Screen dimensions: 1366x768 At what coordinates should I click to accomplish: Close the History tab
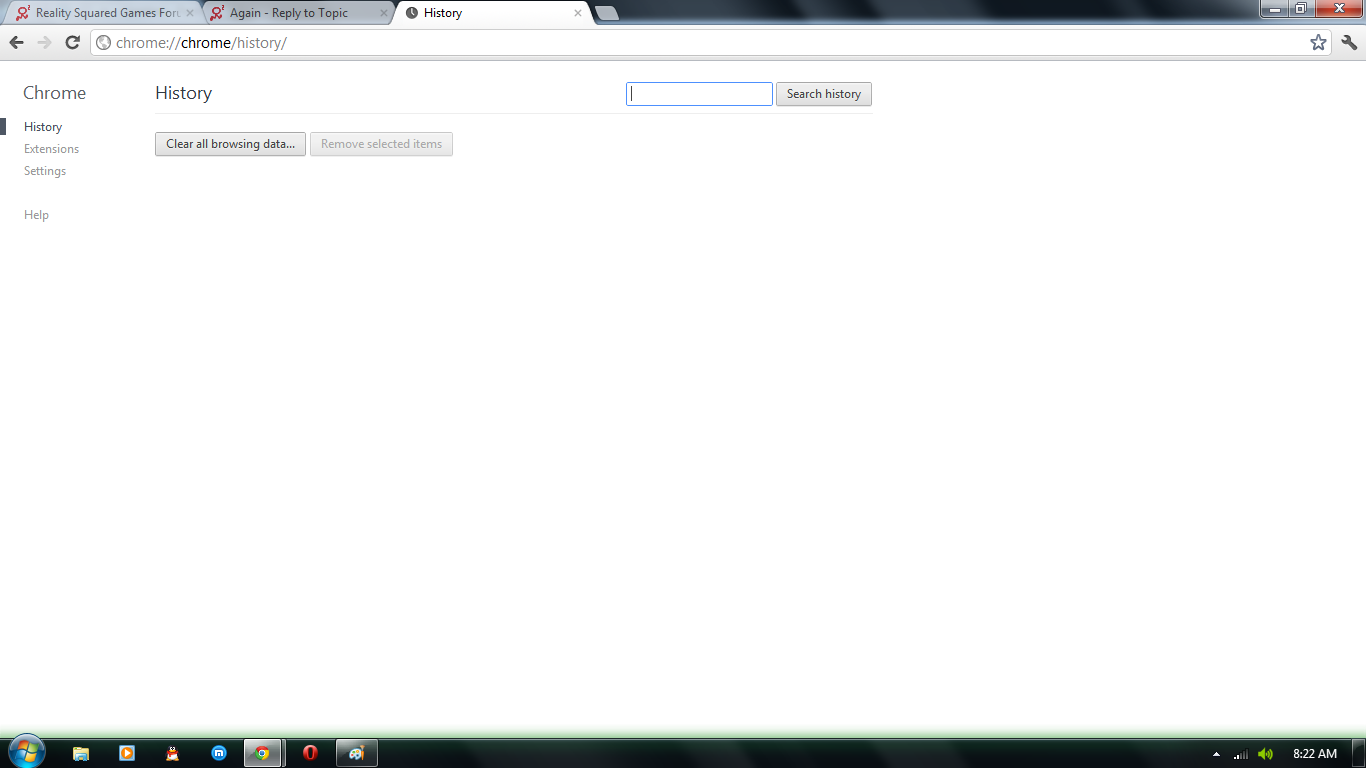(577, 13)
